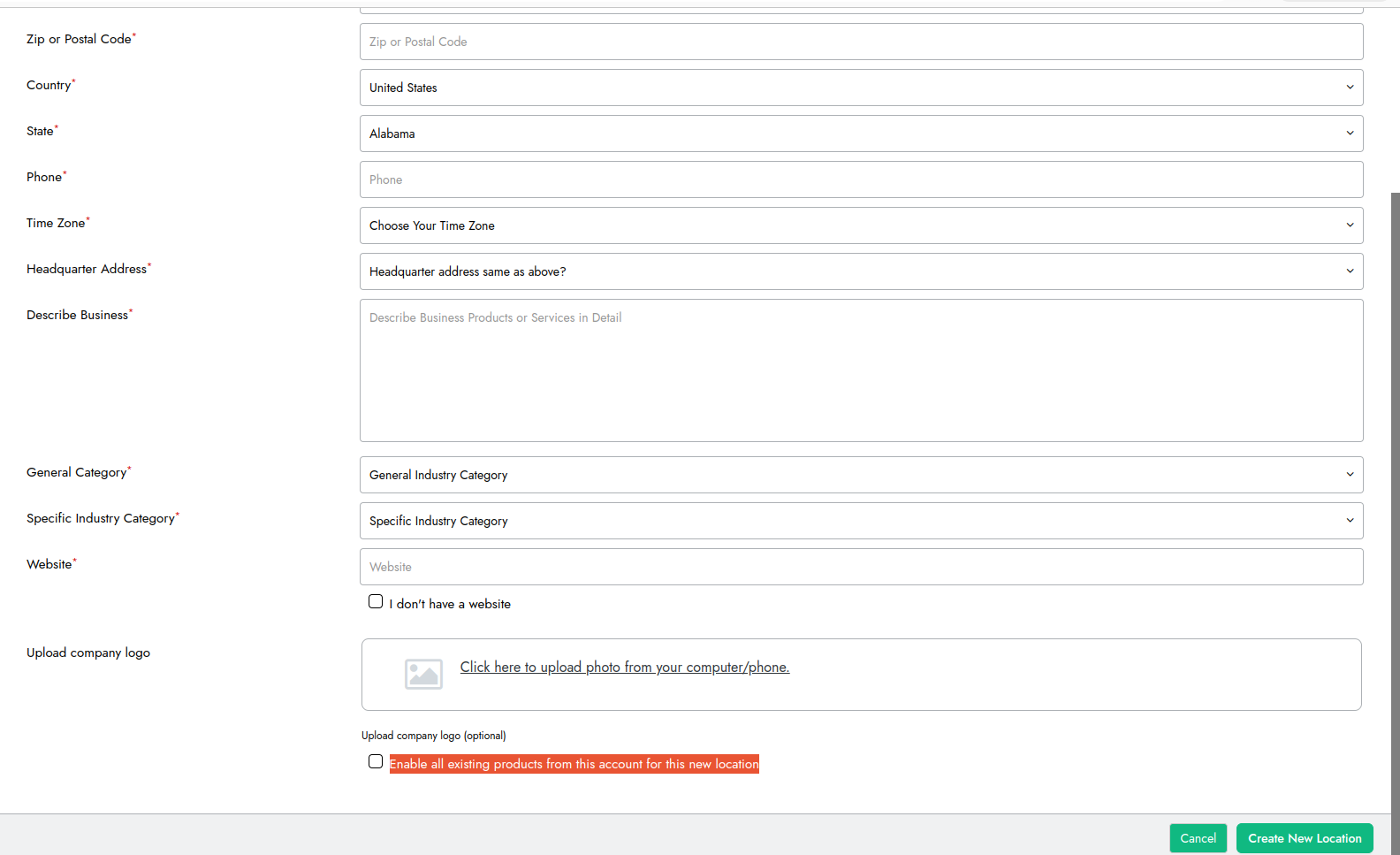Focus the Zip or Postal Code field

[860, 42]
